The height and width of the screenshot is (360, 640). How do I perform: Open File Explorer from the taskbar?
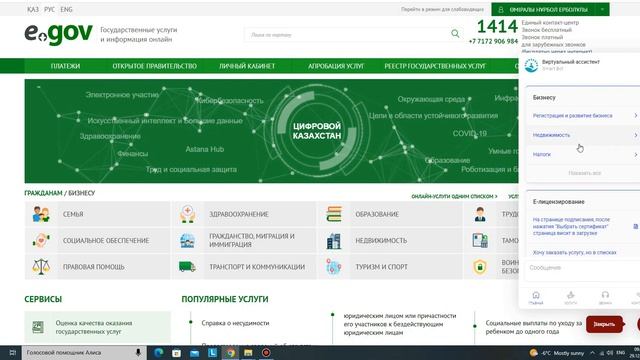(248, 353)
